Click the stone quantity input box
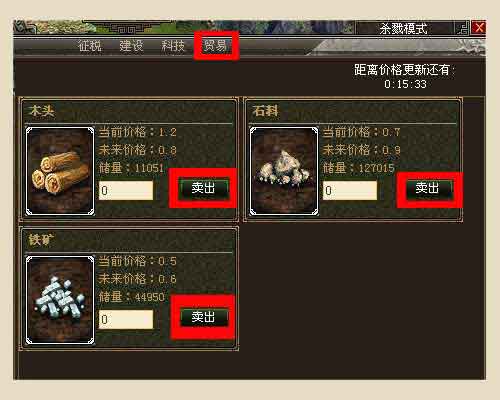Image resolution: width=500 pixels, height=400 pixels. pyautogui.click(x=350, y=190)
